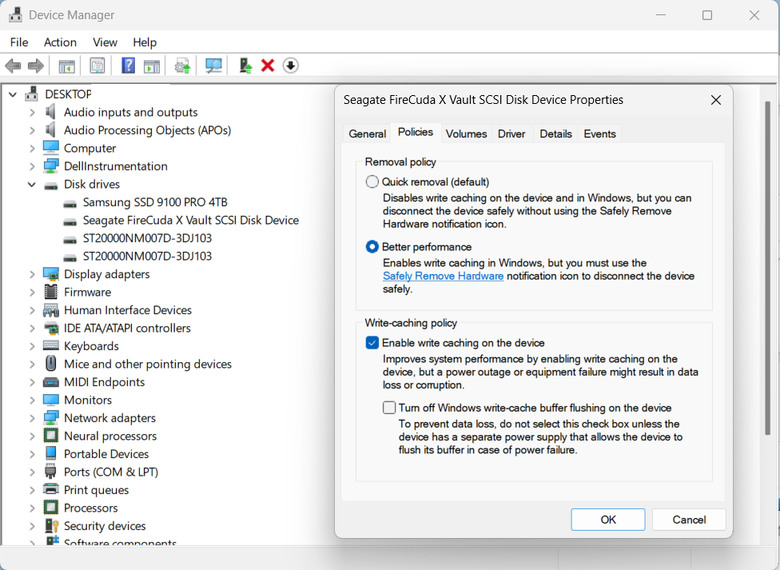
Task: Click the Disable device down-arrow icon
Action: (x=291, y=66)
